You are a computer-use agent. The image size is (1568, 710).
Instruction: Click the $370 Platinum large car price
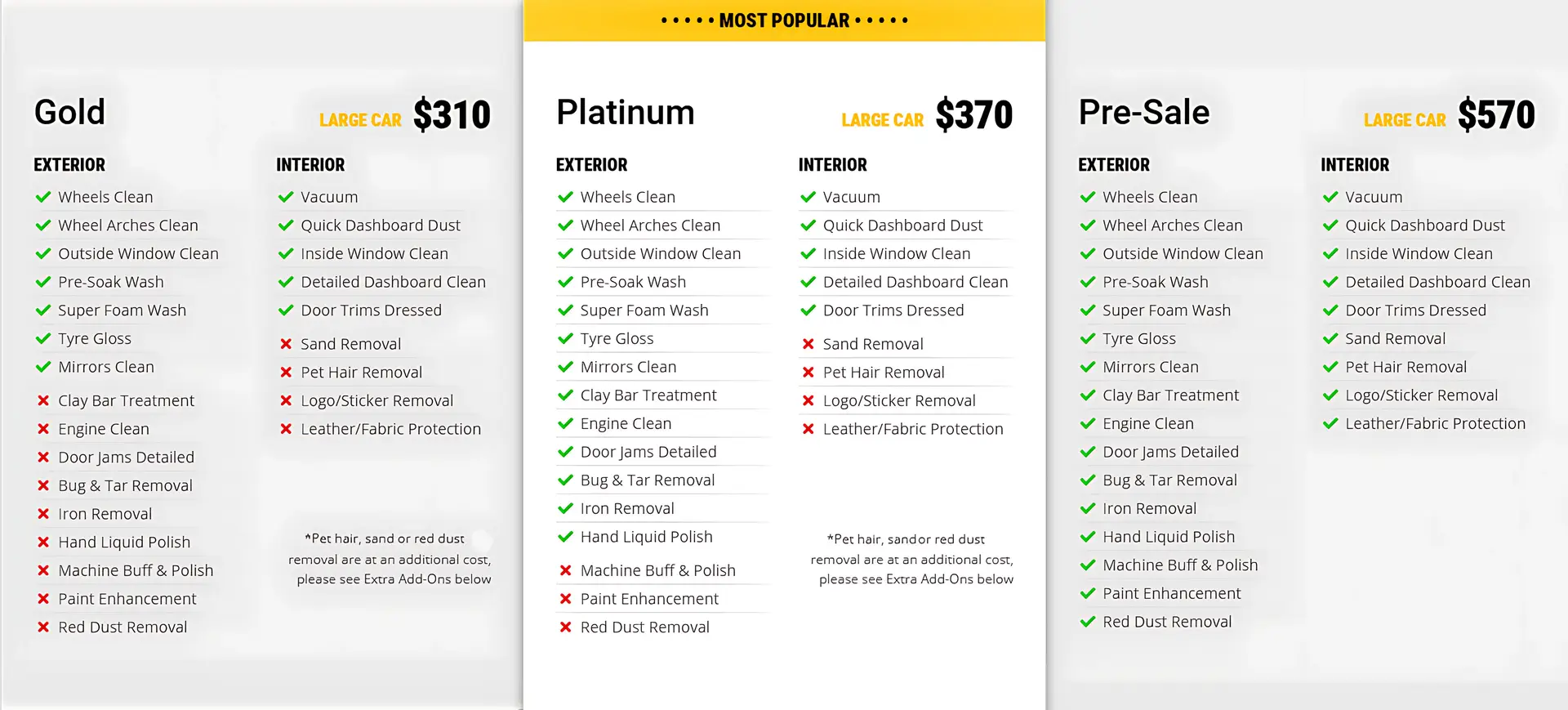point(974,114)
